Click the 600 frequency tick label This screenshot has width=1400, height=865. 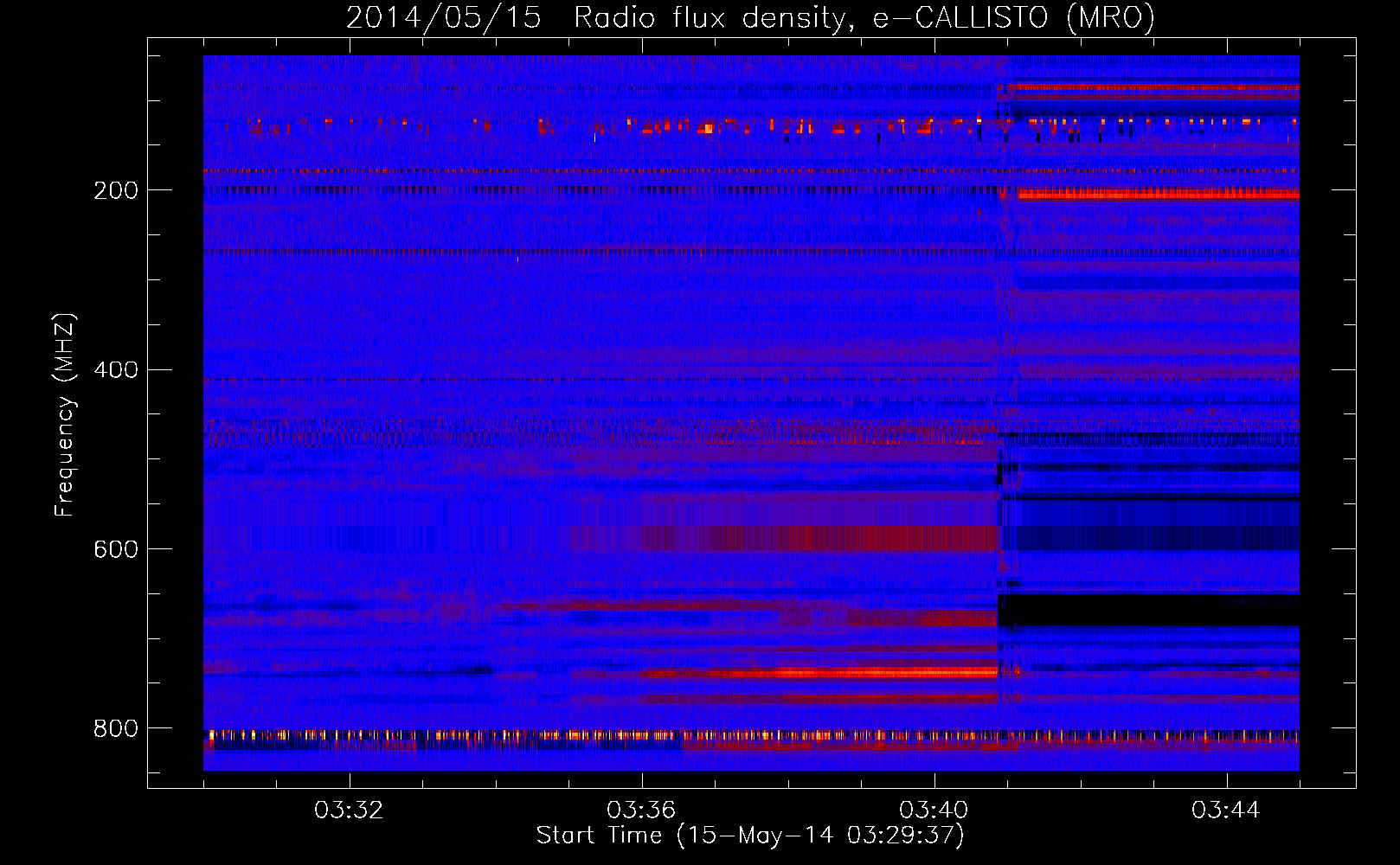tap(115, 549)
